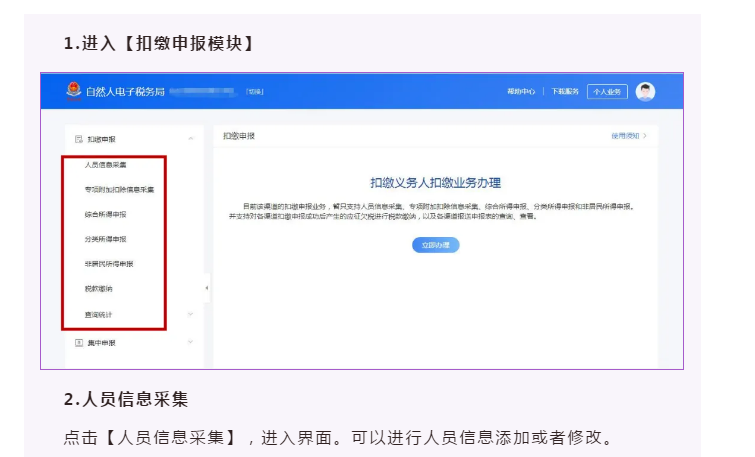Click the 扣缴义务人扣缴业务办理 heading

[435, 183]
